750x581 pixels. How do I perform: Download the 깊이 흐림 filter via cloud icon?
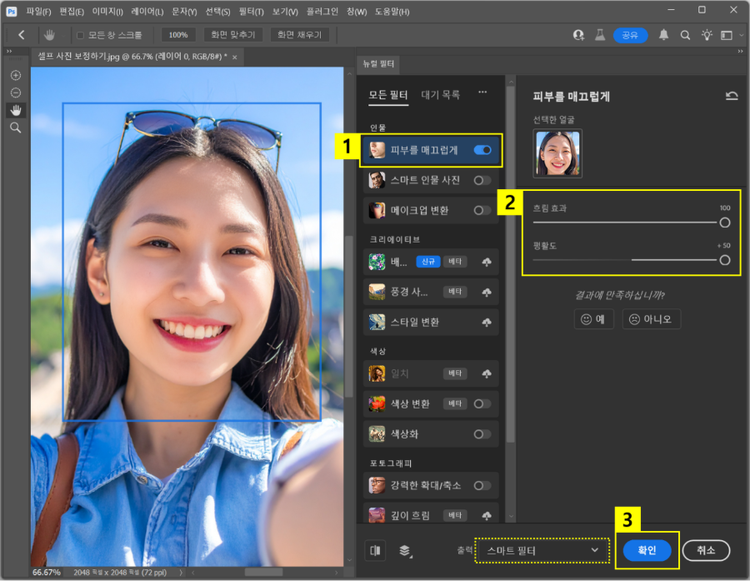(x=486, y=515)
